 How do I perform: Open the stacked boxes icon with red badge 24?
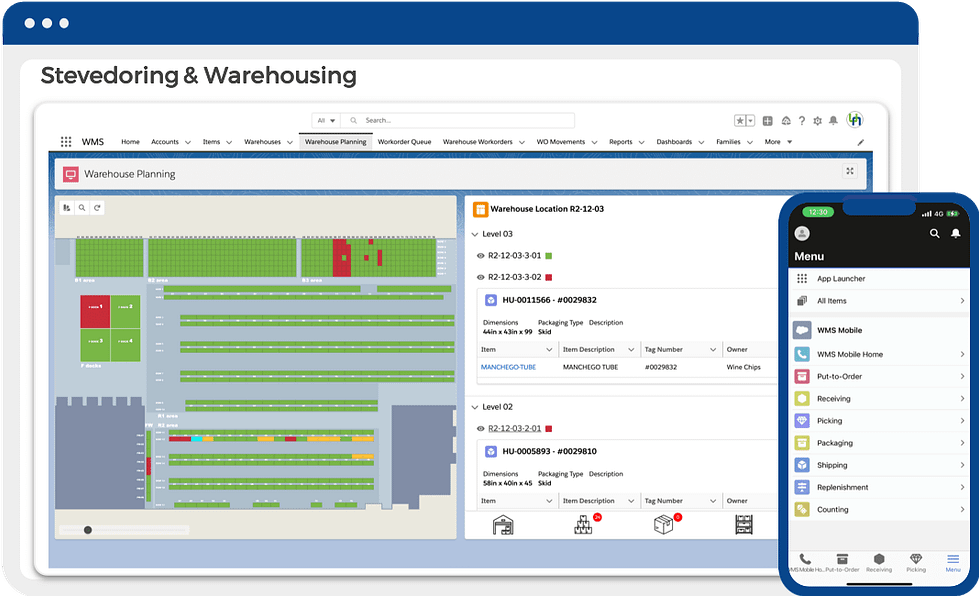583,525
